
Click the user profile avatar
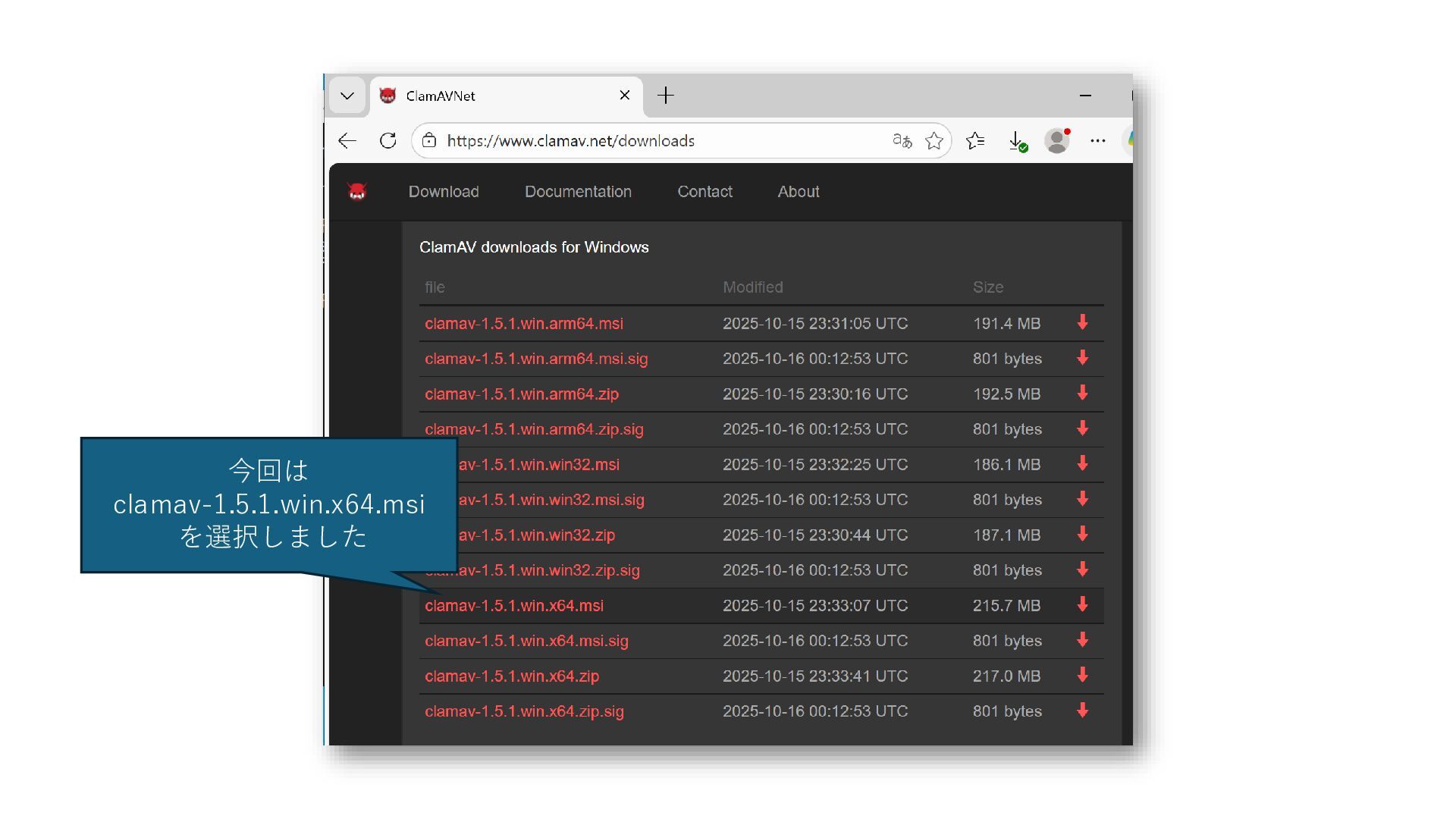(1056, 141)
